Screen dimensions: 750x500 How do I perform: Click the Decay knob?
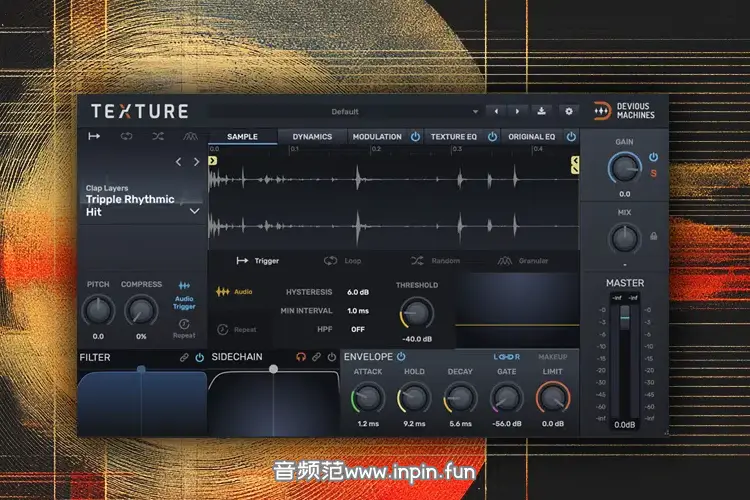point(460,398)
